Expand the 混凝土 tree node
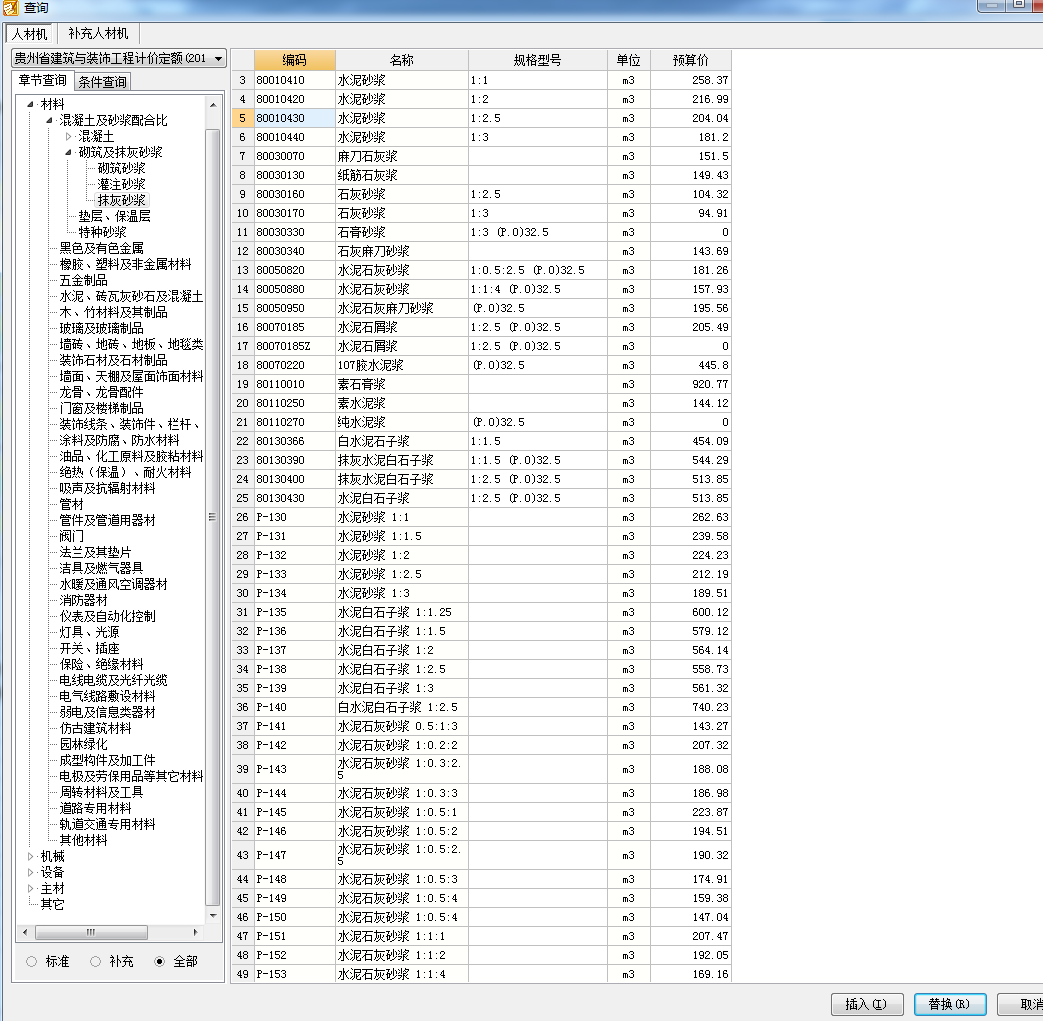 (68, 136)
